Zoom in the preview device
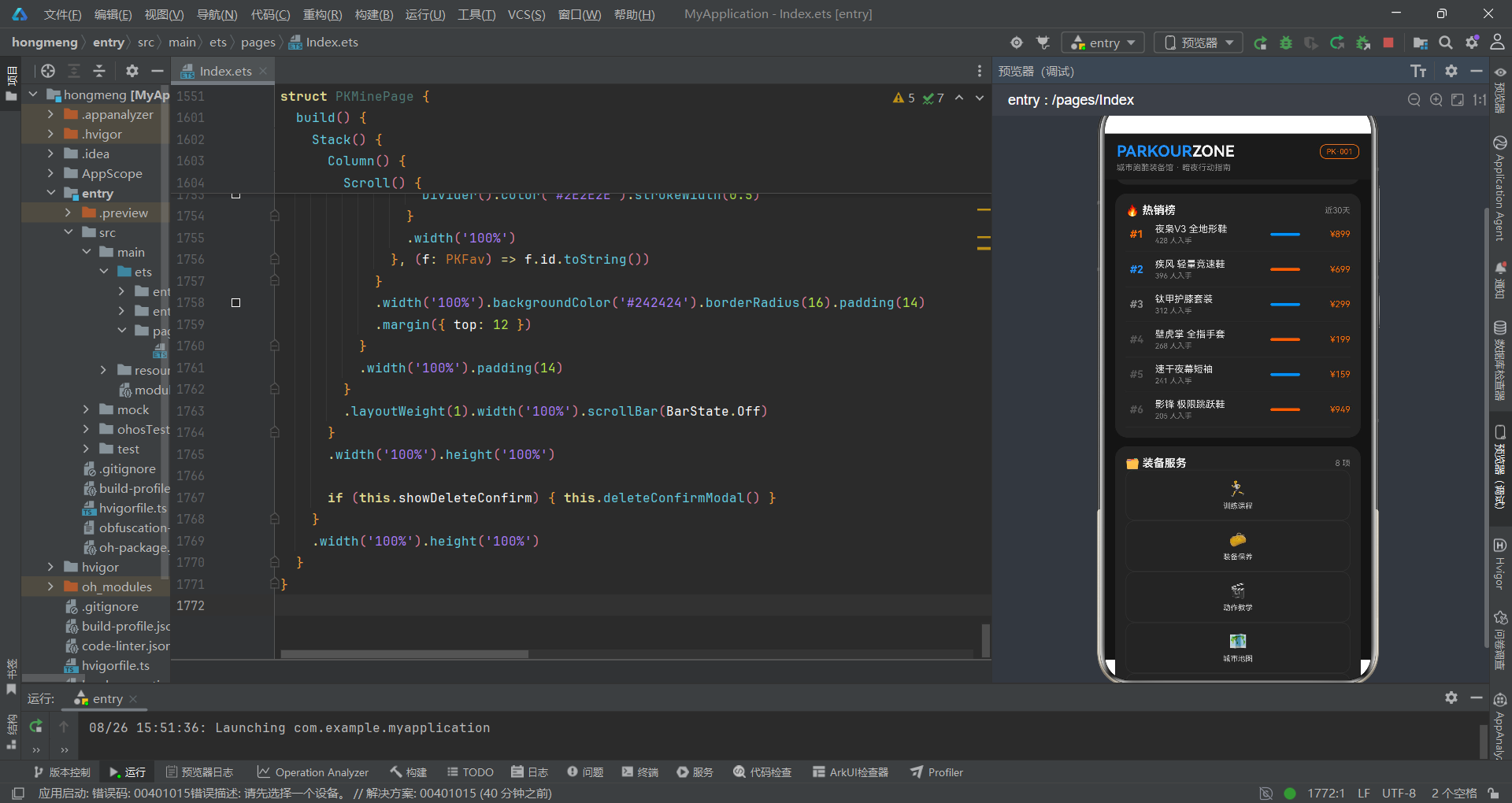This screenshot has height=803, width=1512. tap(1436, 100)
